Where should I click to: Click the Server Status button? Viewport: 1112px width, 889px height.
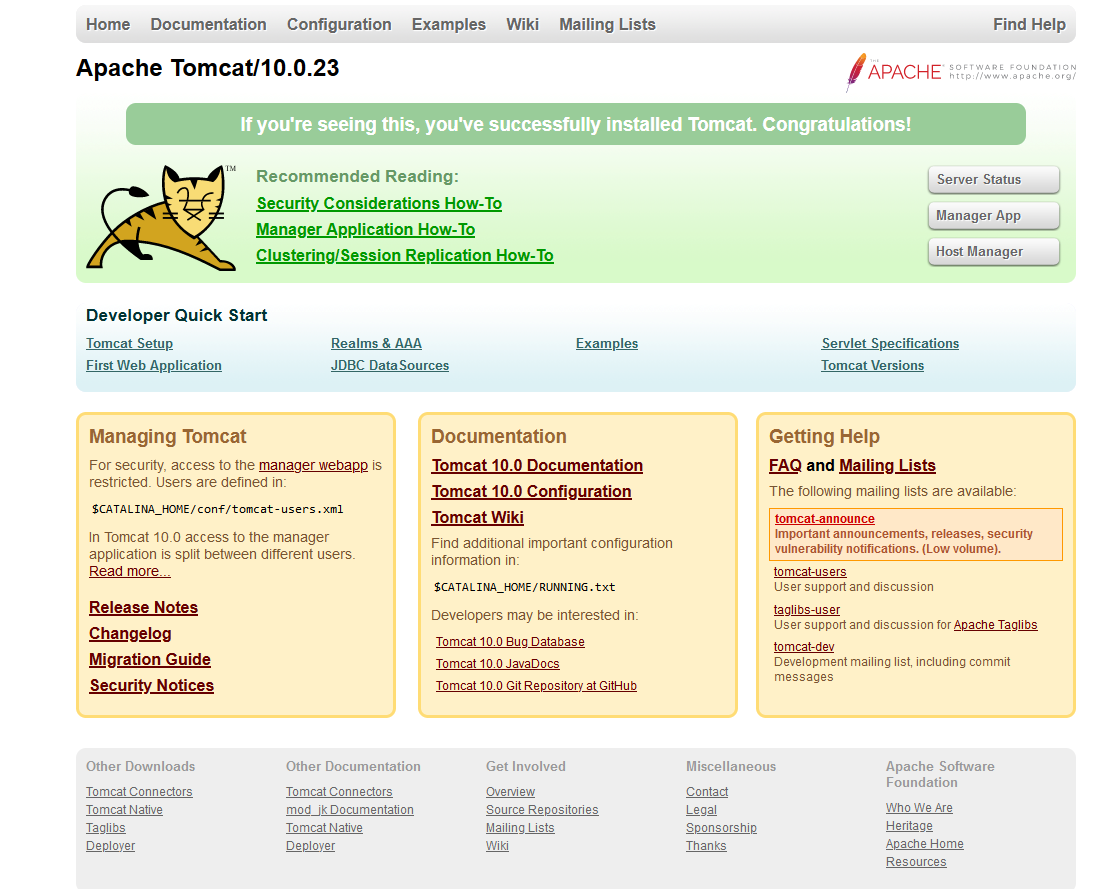pos(994,179)
